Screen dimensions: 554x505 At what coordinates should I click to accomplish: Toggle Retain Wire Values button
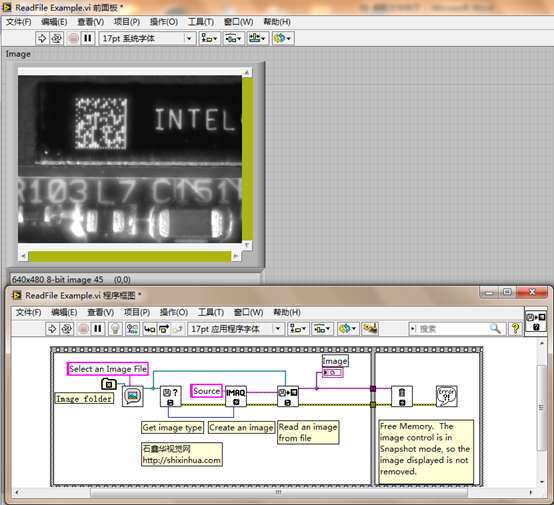(132, 329)
